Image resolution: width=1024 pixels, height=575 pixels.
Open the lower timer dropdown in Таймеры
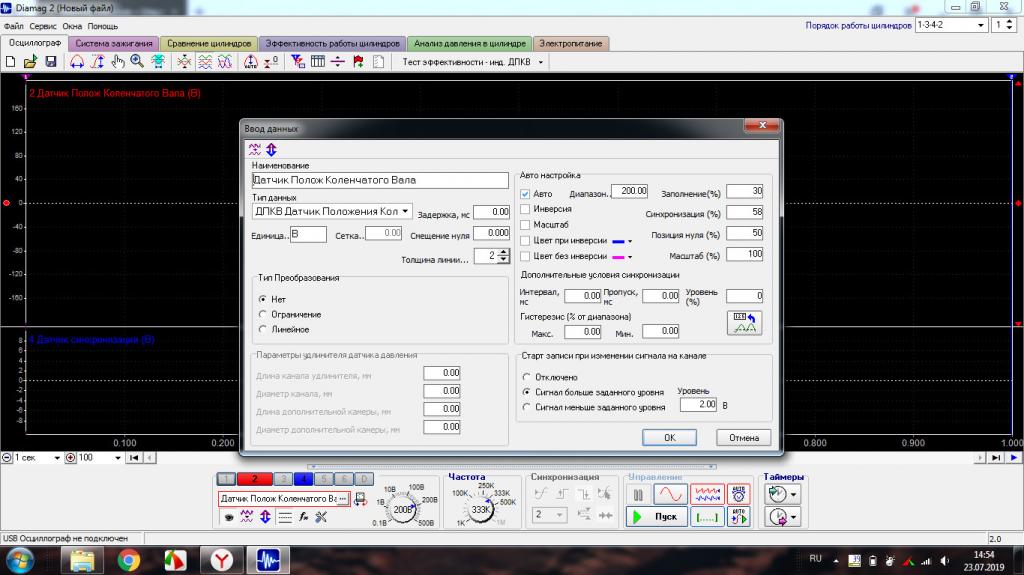(793, 517)
